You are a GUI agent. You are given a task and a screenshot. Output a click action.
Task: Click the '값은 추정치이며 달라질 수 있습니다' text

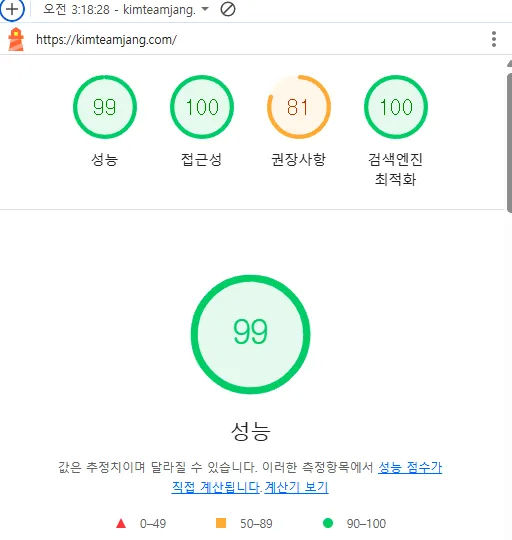[x=158, y=467]
